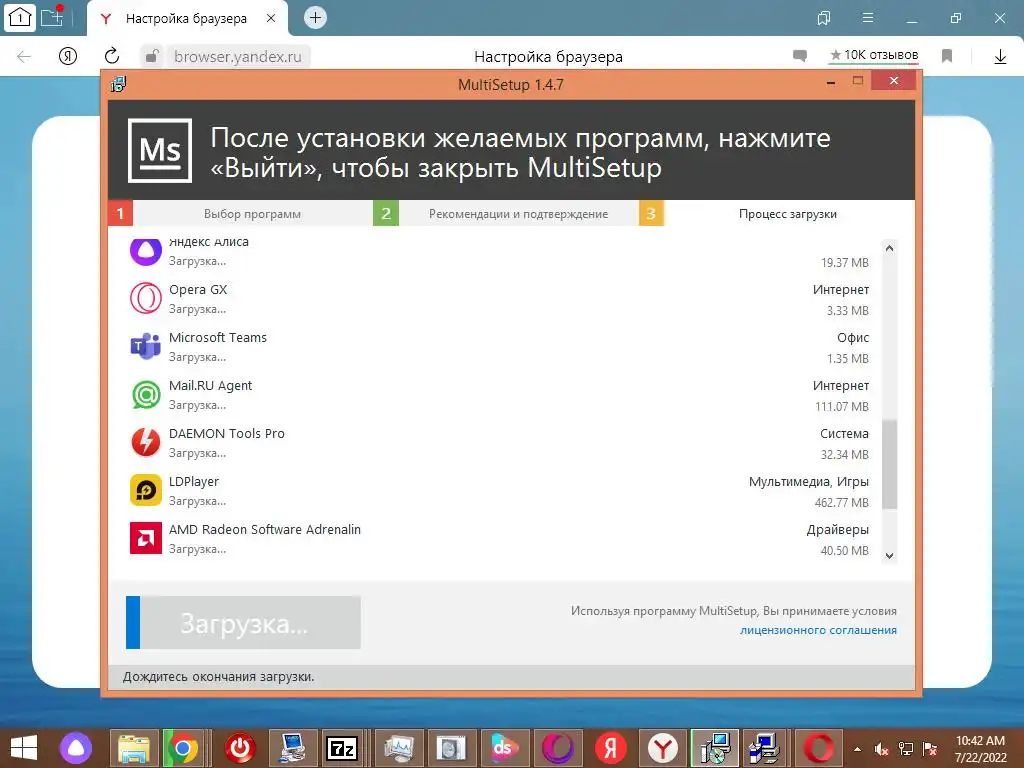Click the Яндекс home button in browser toolbar
The image size is (1024, 768).
pyautogui.click(x=68, y=56)
